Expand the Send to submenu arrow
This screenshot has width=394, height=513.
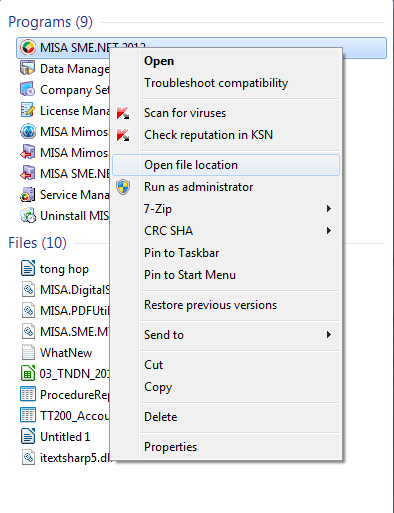pos(329,335)
